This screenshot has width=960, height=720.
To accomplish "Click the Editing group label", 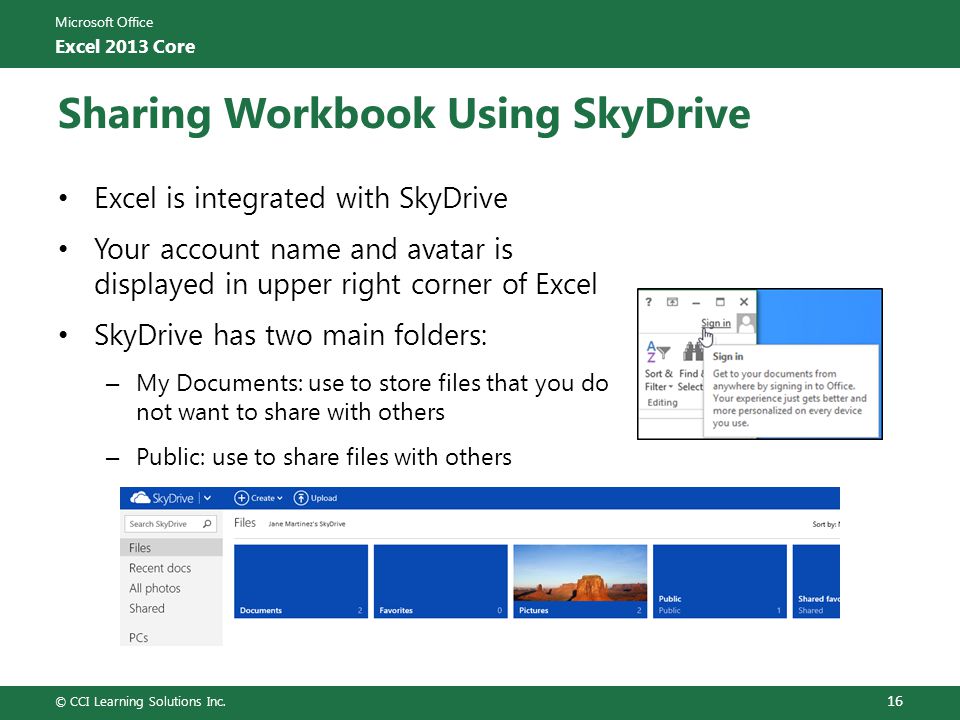I will [662, 402].
